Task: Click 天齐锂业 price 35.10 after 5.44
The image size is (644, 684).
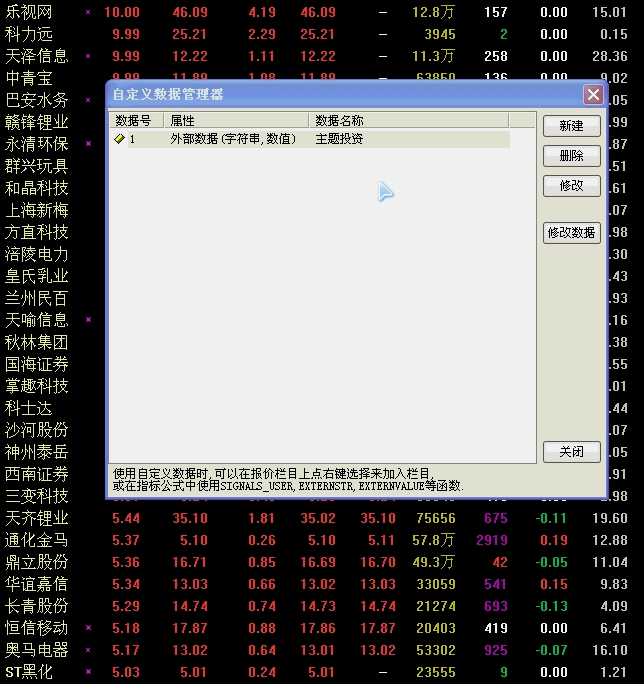Action: [x=190, y=518]
